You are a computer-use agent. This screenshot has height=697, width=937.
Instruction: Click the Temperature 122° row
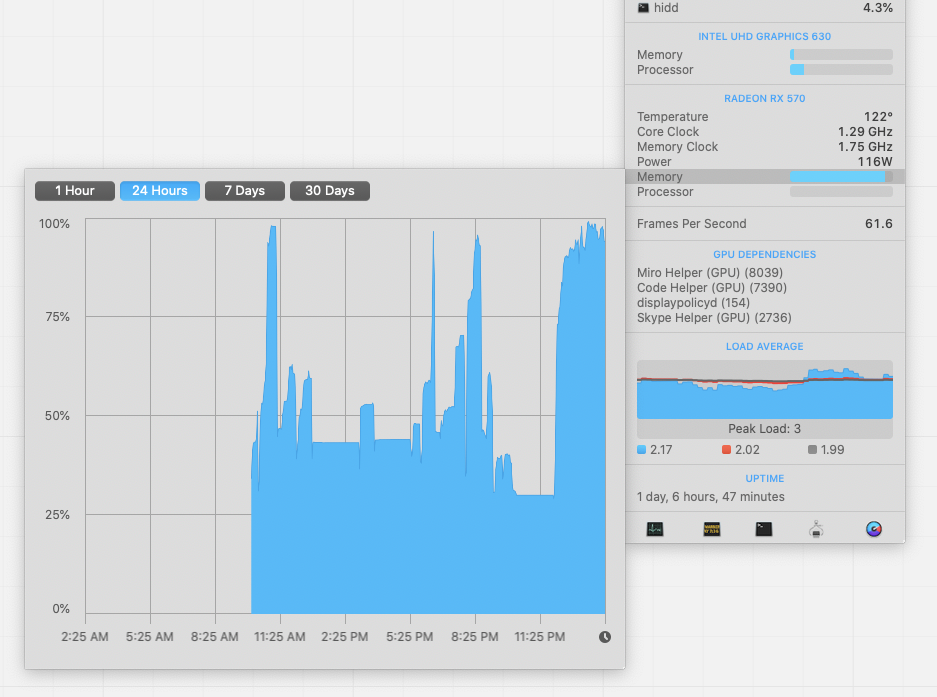pos(765,117)
